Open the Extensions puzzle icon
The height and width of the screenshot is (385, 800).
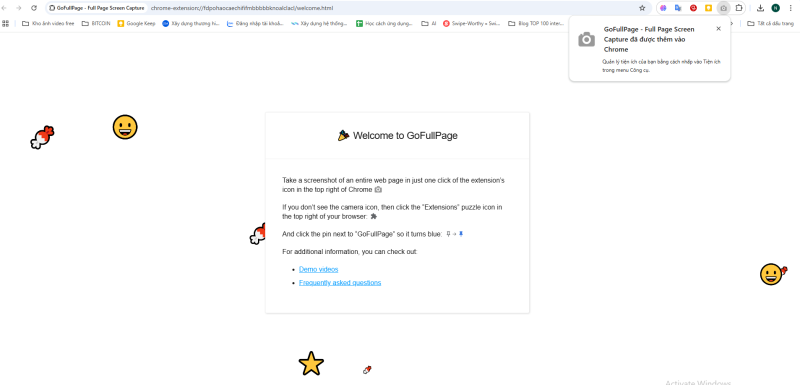click(738, 8)
